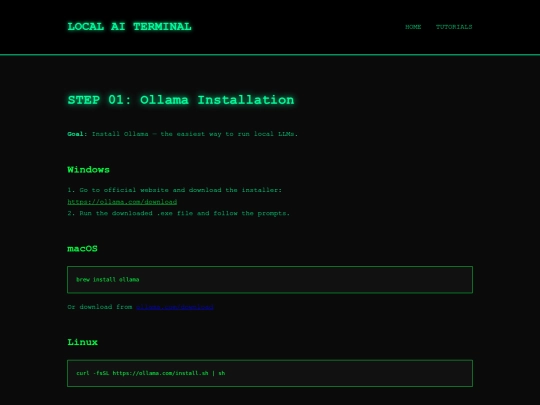Click the 'Run the downloaded .exe file' step
Screen dimensions: 540x405
pyautogui.click(x=178, y=214)
